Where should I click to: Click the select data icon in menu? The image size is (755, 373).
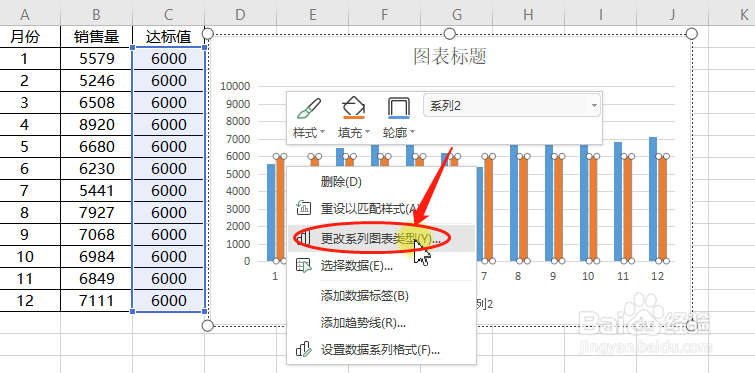pyautogui.click(x=304, y=265)
